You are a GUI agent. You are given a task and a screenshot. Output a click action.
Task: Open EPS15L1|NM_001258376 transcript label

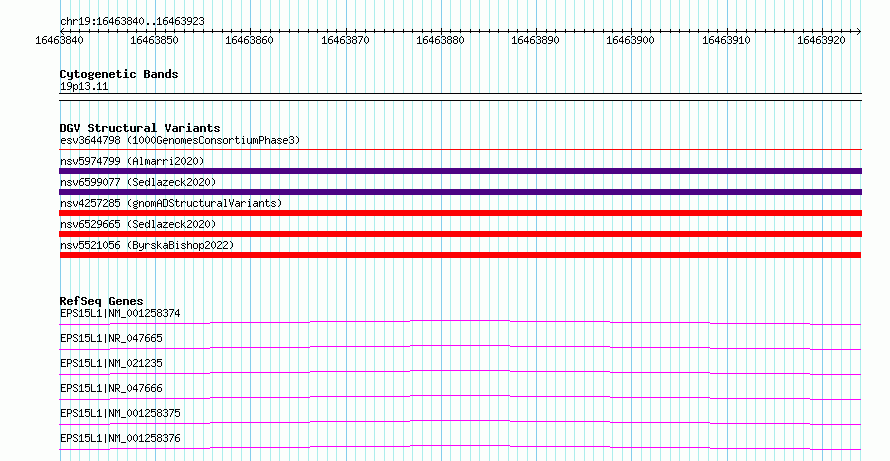pyautogui.click(x=120, y=438)
